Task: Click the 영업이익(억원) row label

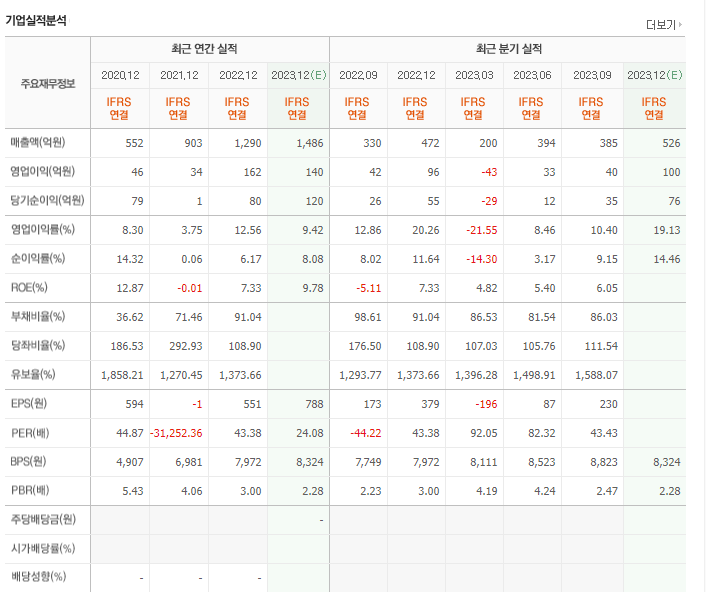Action: [x=43, y=172]
